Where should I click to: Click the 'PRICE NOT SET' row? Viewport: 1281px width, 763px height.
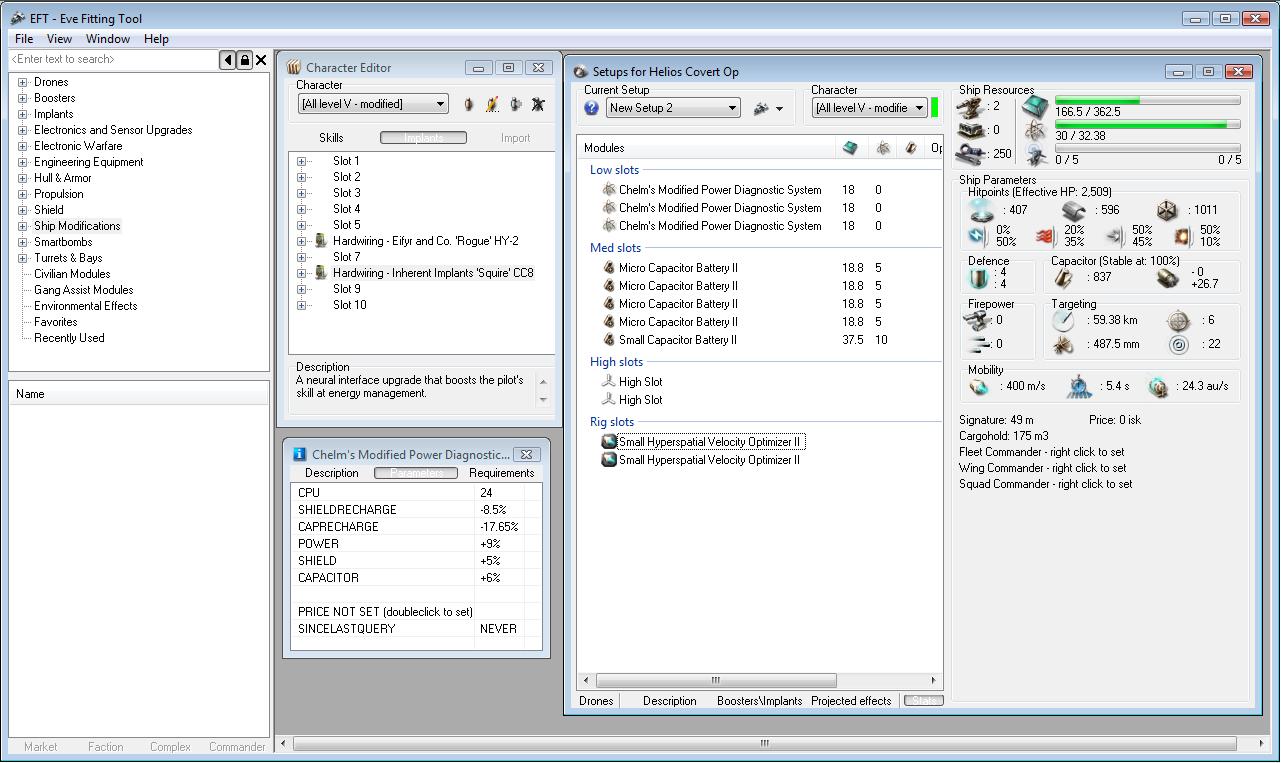coord(418,612)
